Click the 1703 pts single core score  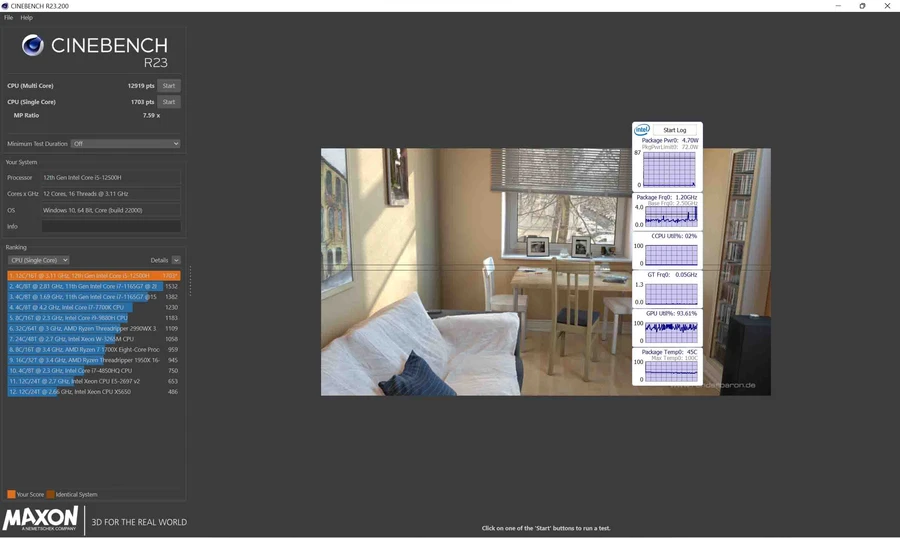(142, 102)
